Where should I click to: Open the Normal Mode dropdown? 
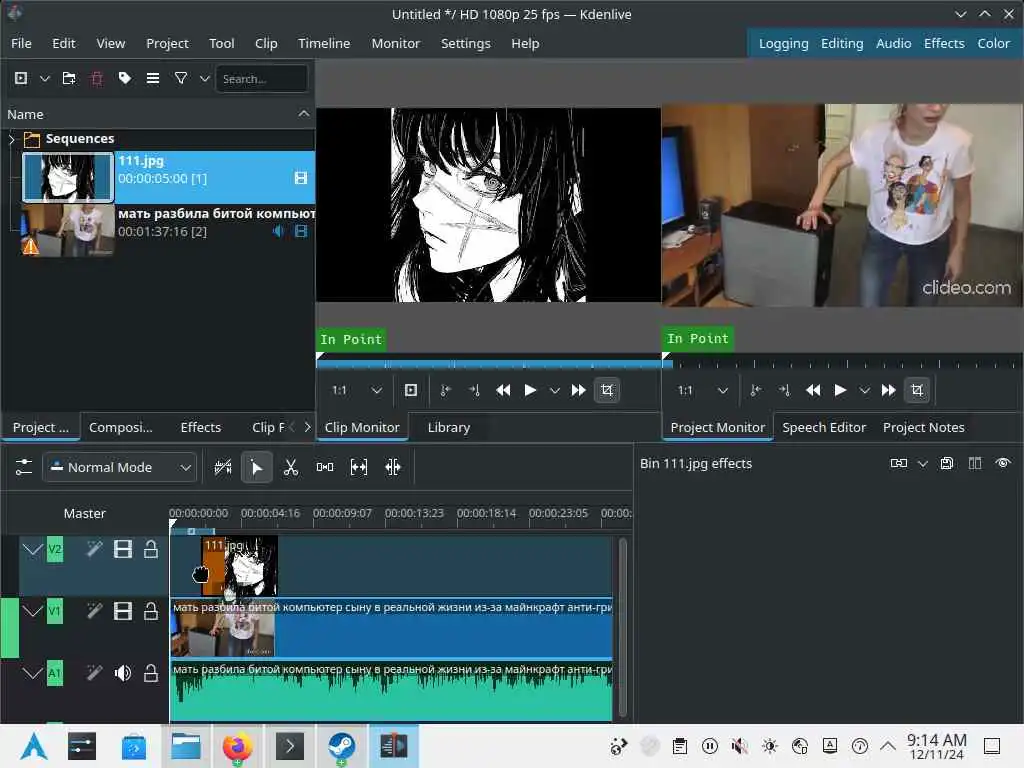pos(120,467)
